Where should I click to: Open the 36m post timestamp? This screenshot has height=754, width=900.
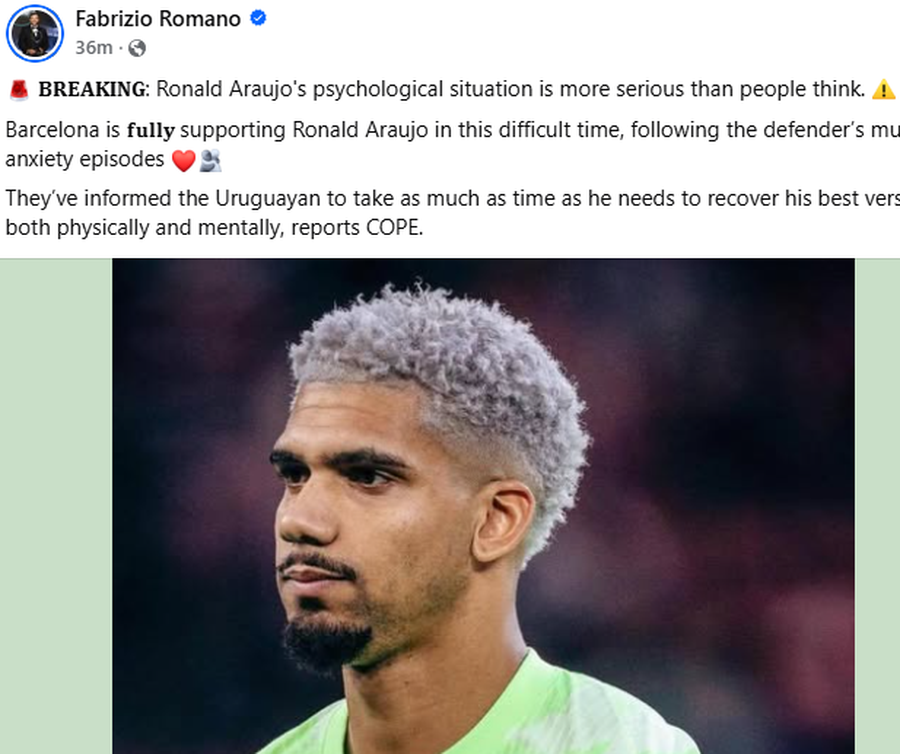(x=94, y=48)
